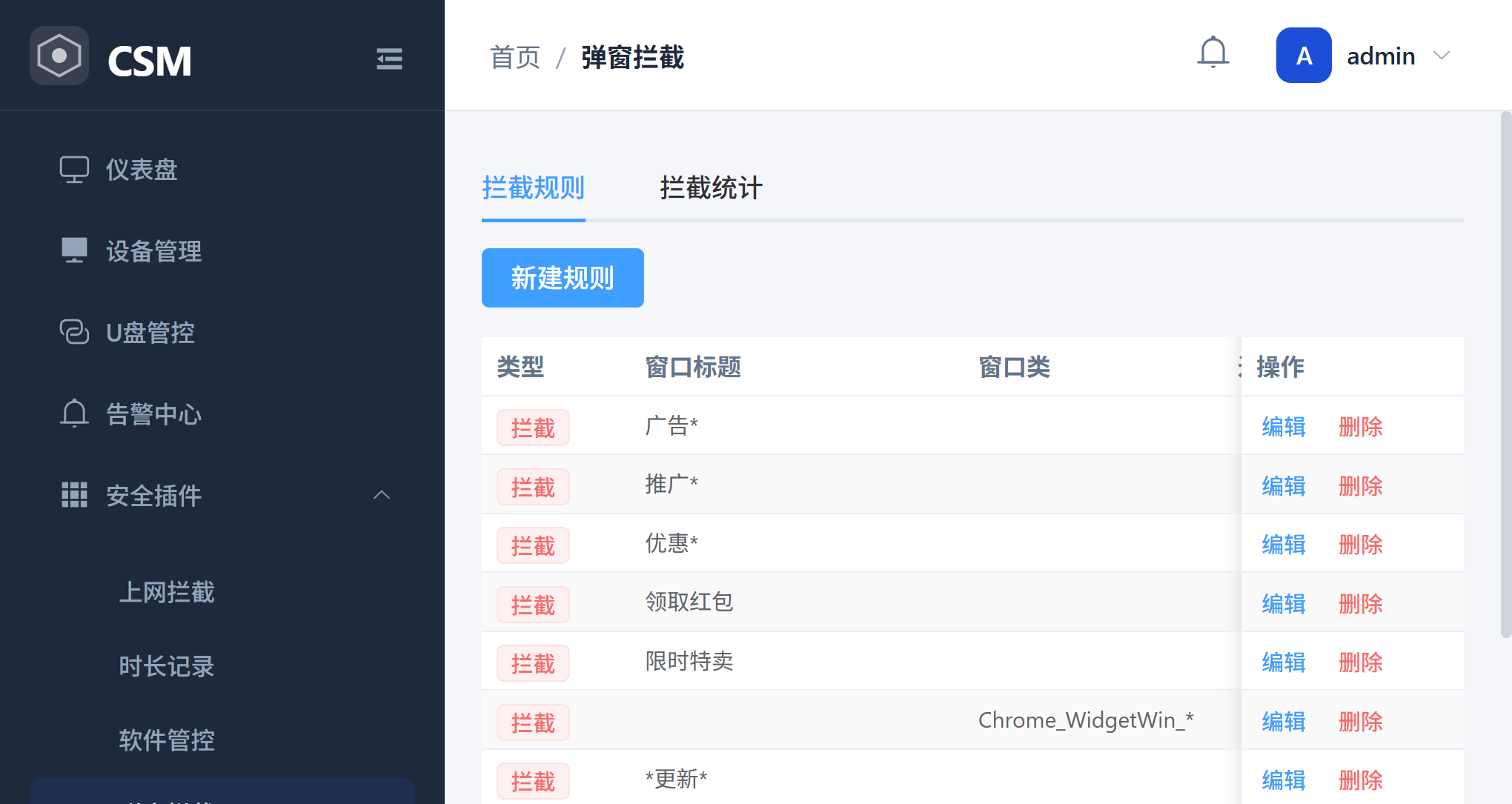Viewport: 1512px width, 804px height.
Task: Select the 拦截规则 tab
Action: 533,188
